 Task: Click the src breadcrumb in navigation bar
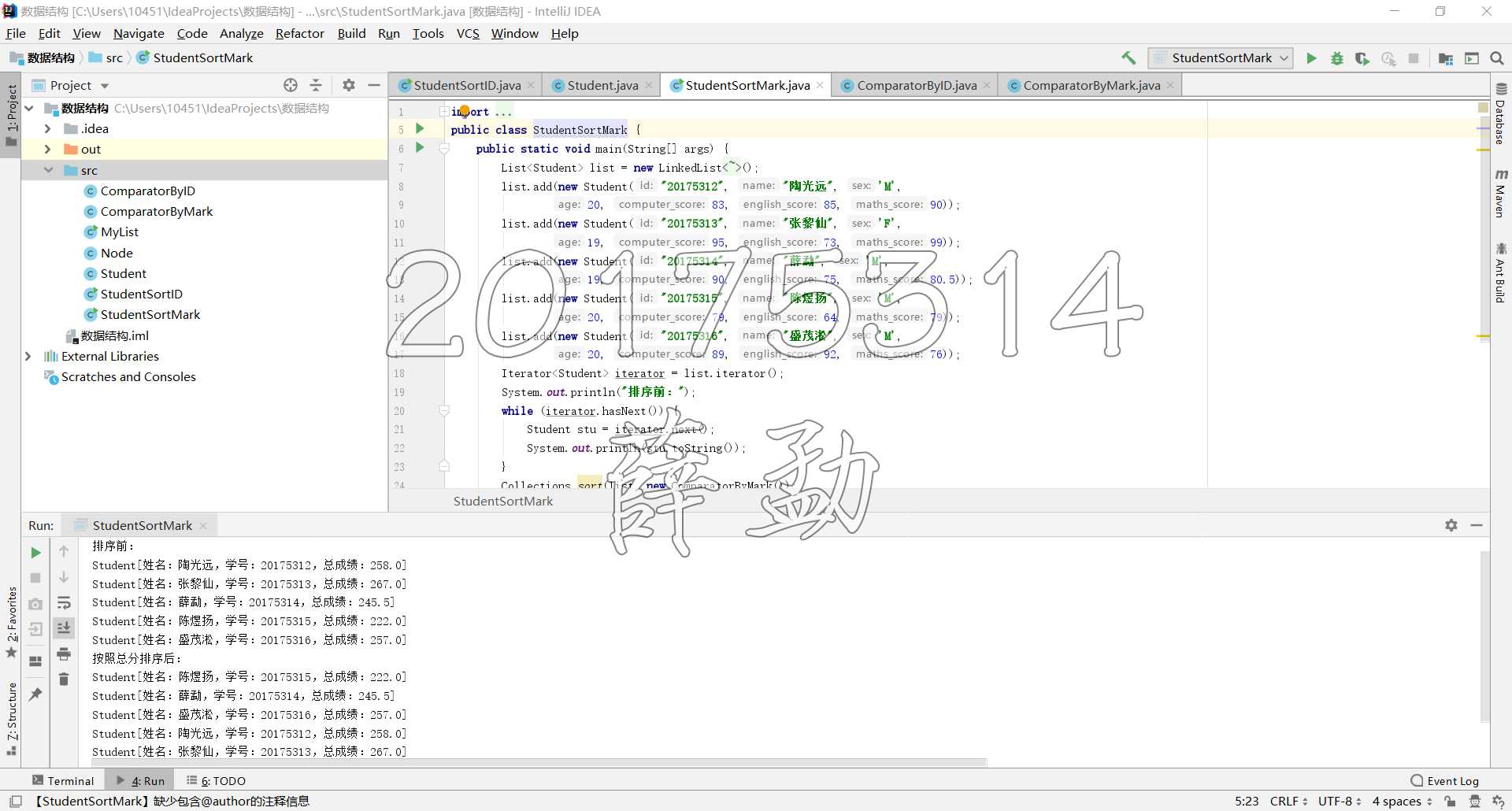click(x=106, y=57)
